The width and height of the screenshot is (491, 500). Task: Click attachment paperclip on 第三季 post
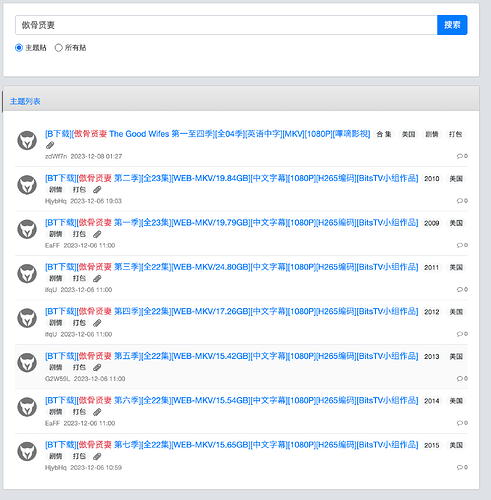[x=97, y=279]
